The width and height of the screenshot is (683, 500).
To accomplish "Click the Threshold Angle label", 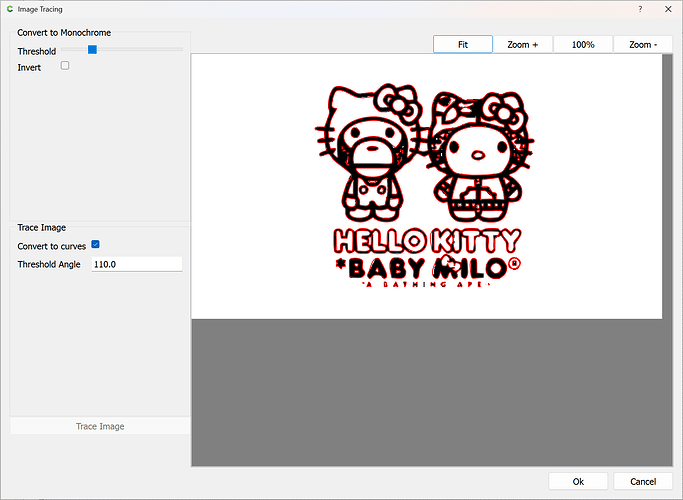I will [x=49, y=264].
